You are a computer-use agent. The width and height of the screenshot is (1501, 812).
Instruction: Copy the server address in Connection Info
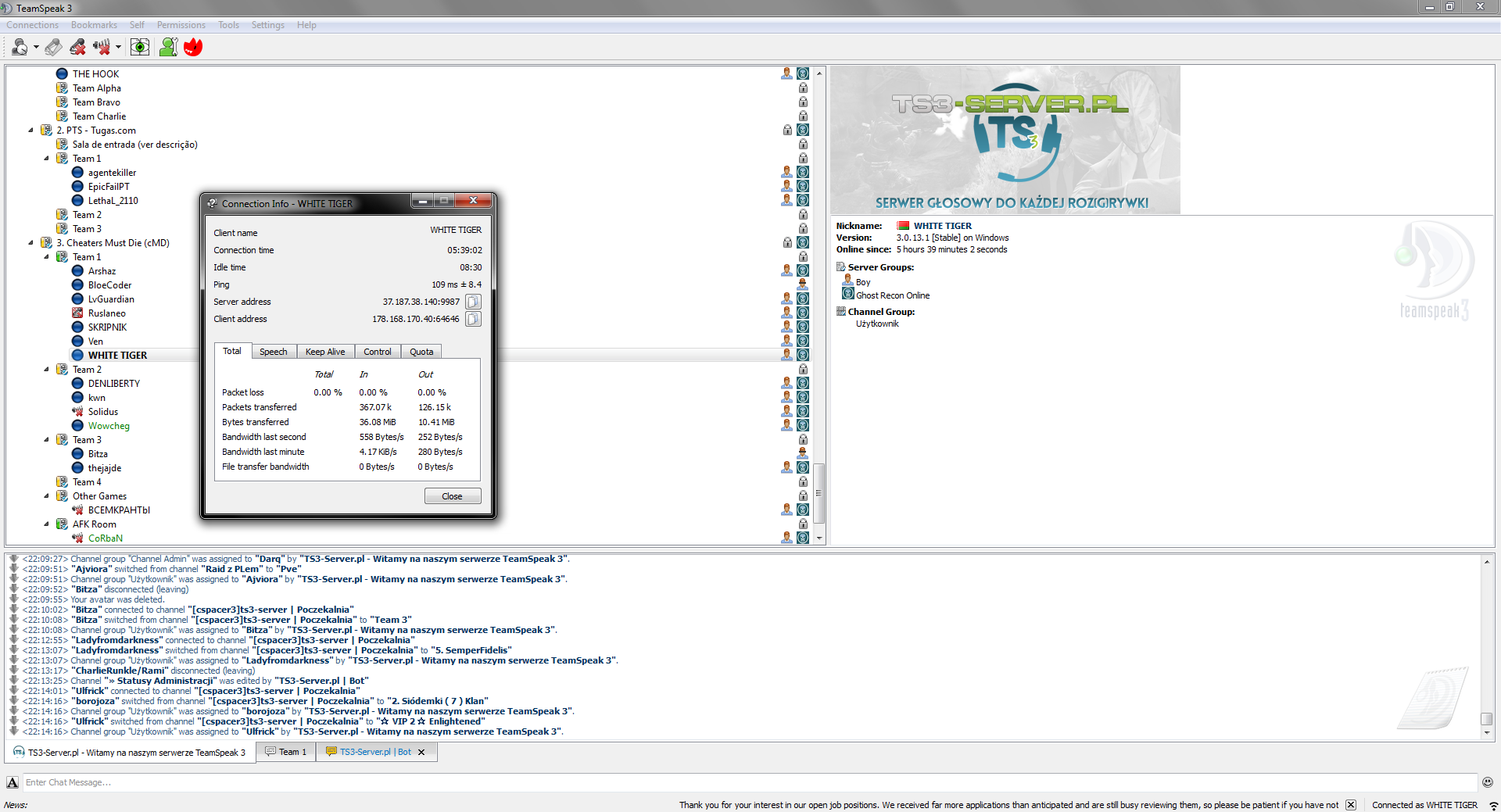pos(473,302)
